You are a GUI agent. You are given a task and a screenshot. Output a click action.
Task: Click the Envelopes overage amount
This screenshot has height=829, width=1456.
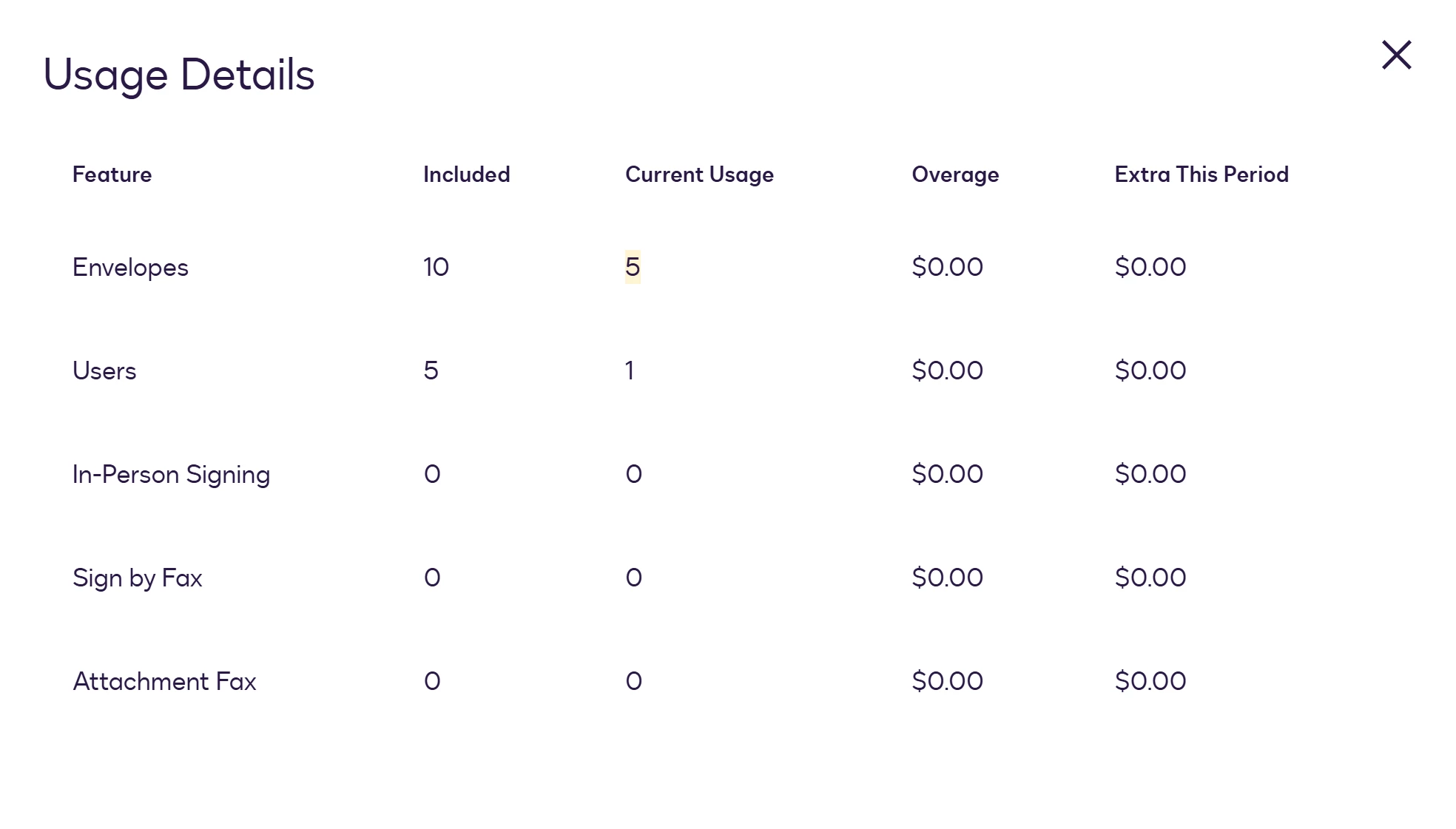pyautogui.click(x=947, y=267)
